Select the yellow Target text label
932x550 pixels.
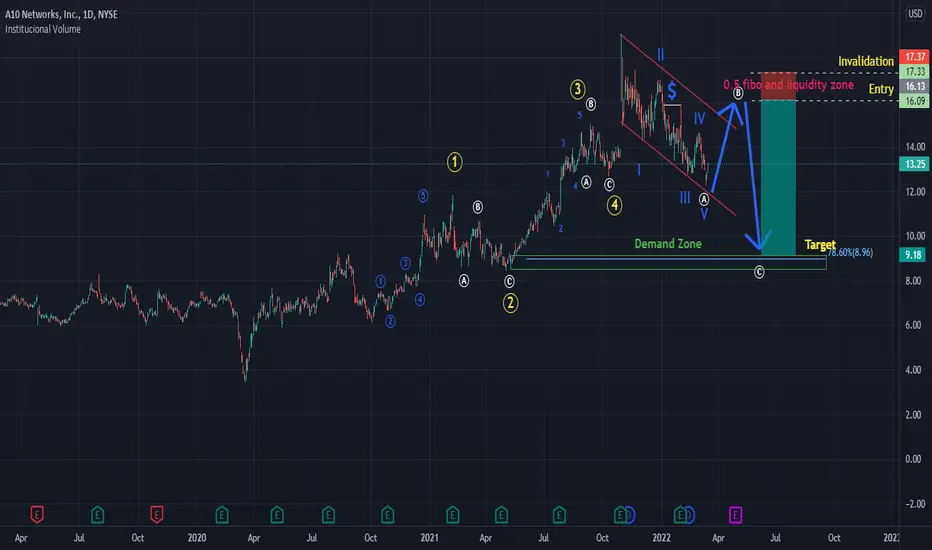point(820,244)
